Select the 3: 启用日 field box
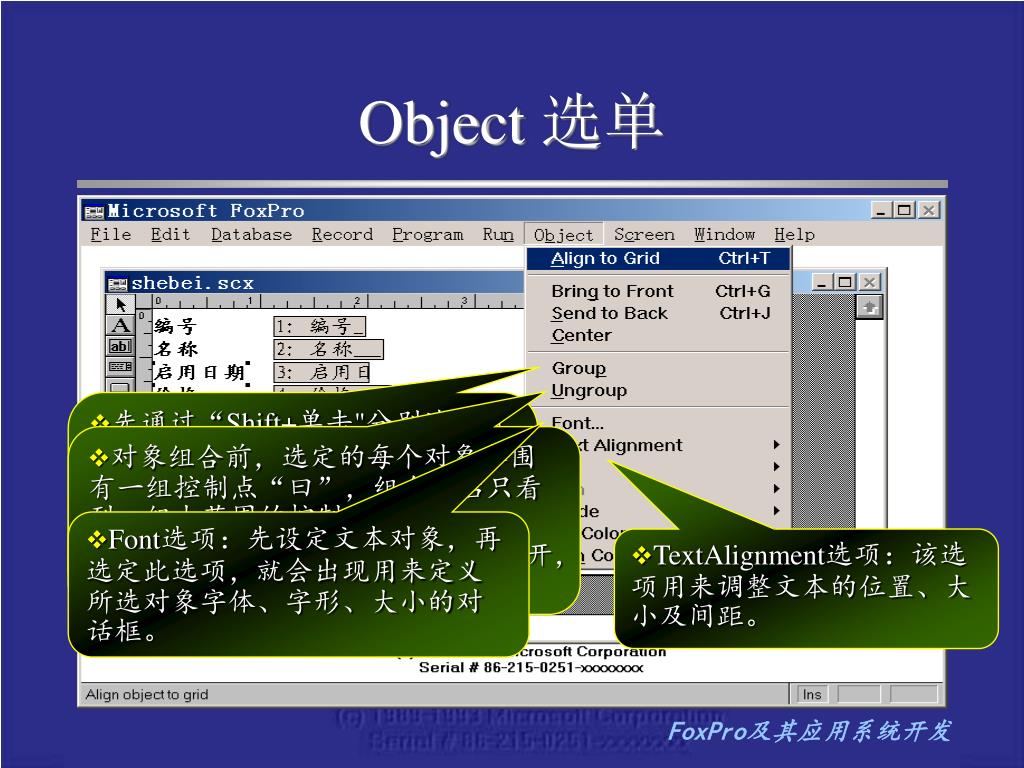 tap(321, 372)
